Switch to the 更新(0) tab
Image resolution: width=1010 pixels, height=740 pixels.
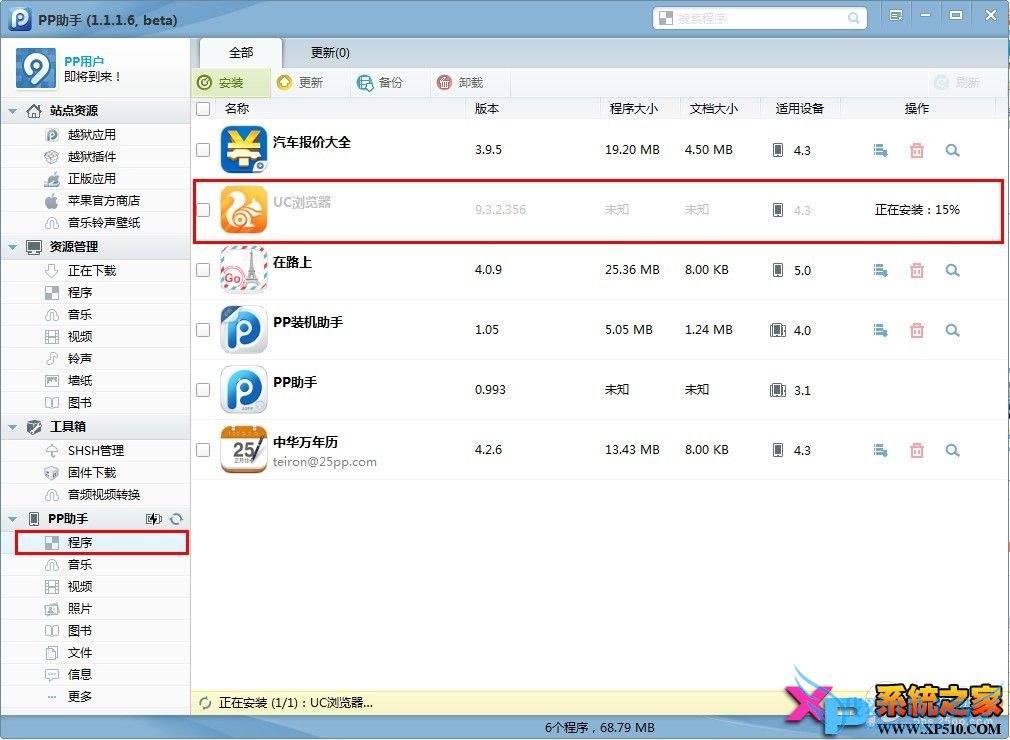point(330,53)
